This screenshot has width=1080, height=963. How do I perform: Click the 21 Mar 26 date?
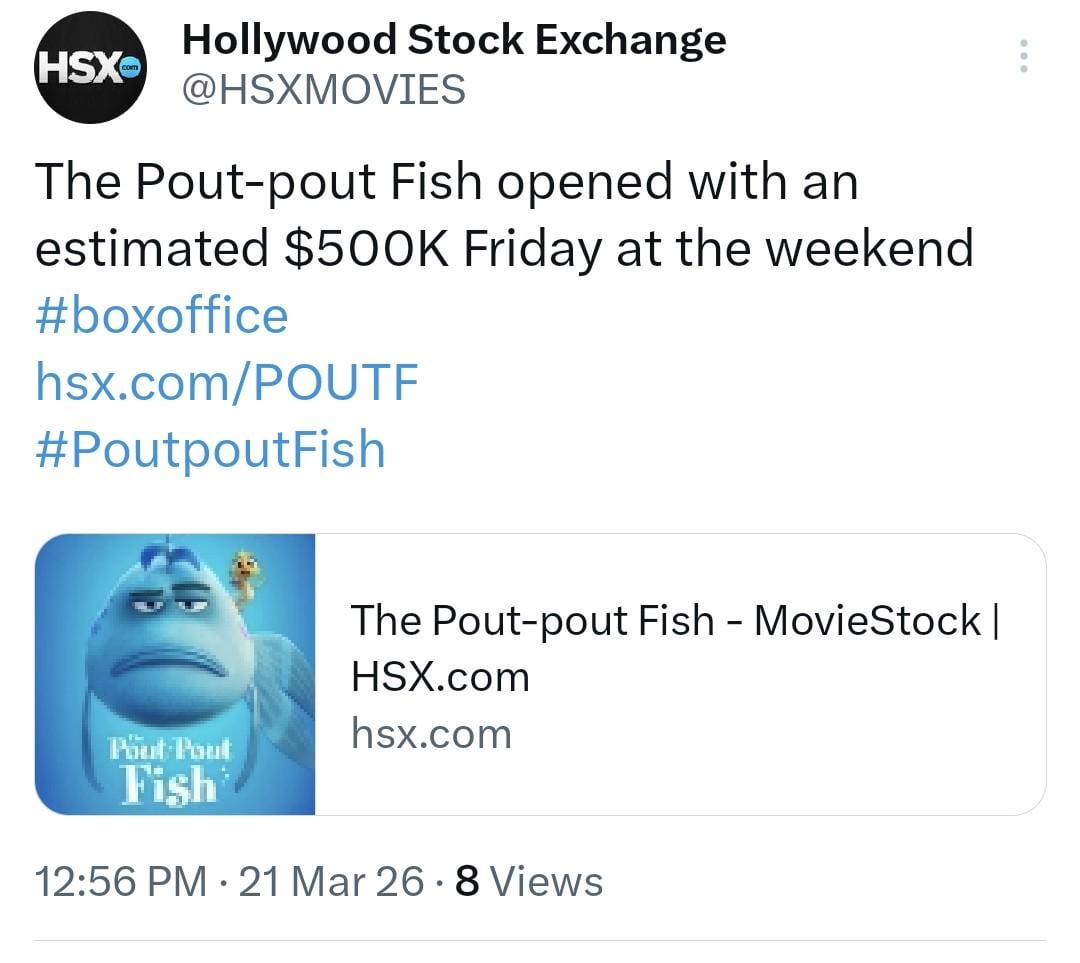(x=332, y=882)
